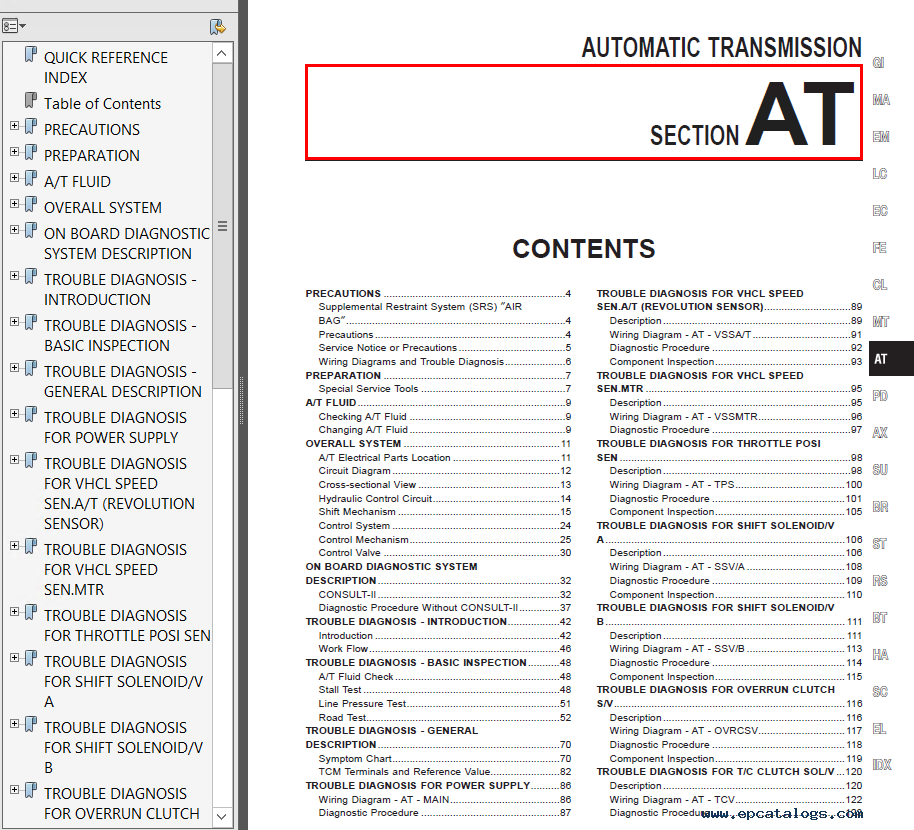Image resolution: width=914 pixels, height=830 pixels.
Task: Click the PRECAUTIONS bookmark page icon
Action: (31, 126)
